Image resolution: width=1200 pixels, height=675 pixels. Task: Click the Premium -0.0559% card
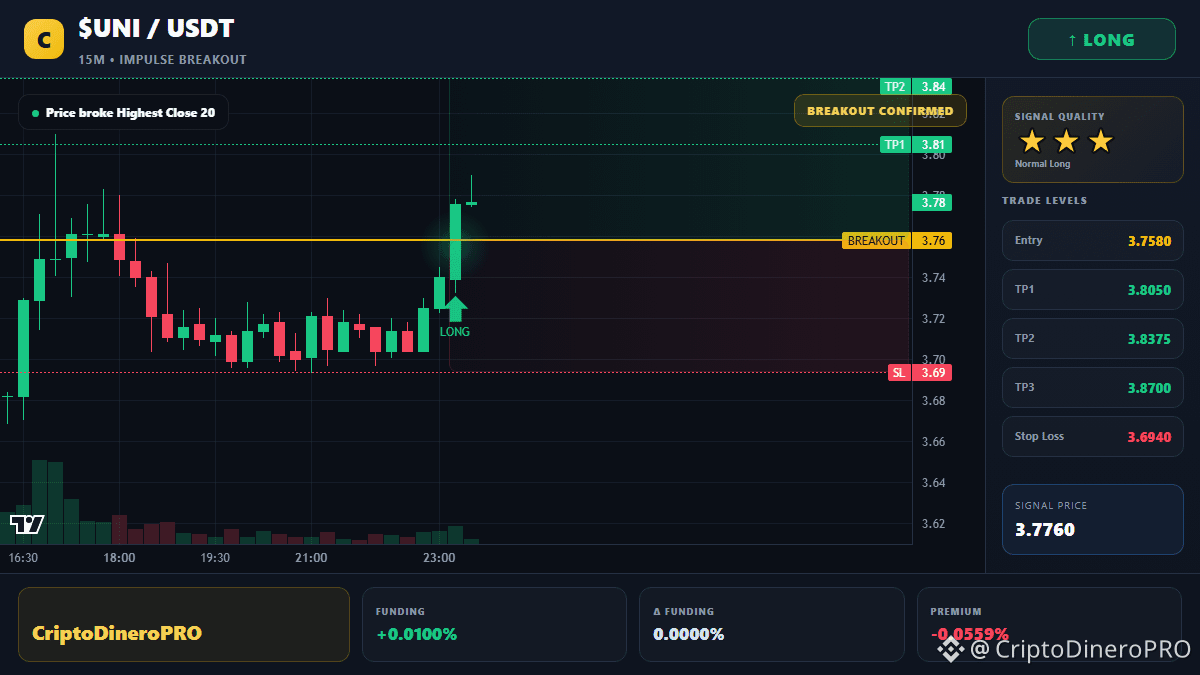pos(1049,624)
